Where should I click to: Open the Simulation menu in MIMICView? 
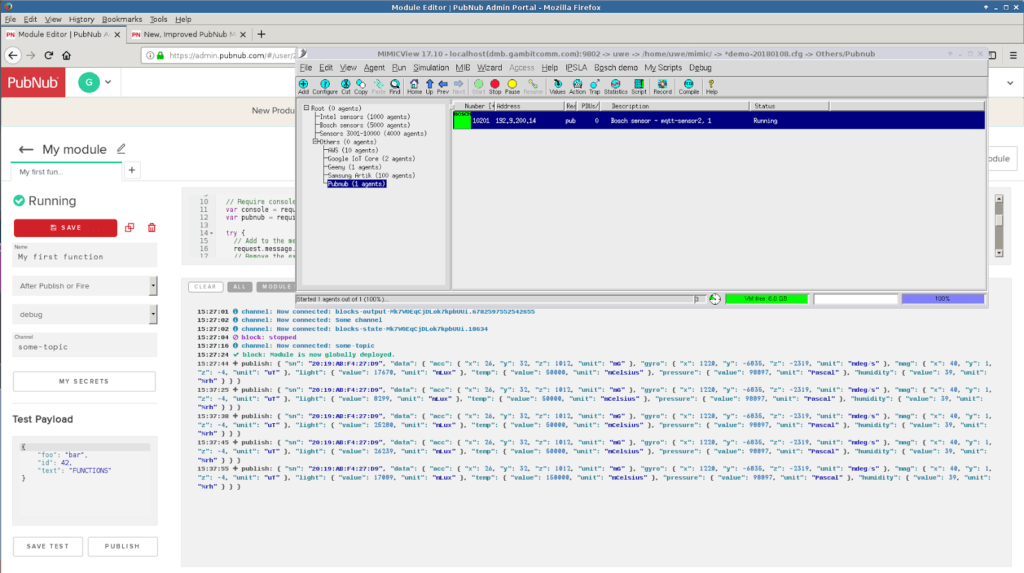click(x=433, y=67)
